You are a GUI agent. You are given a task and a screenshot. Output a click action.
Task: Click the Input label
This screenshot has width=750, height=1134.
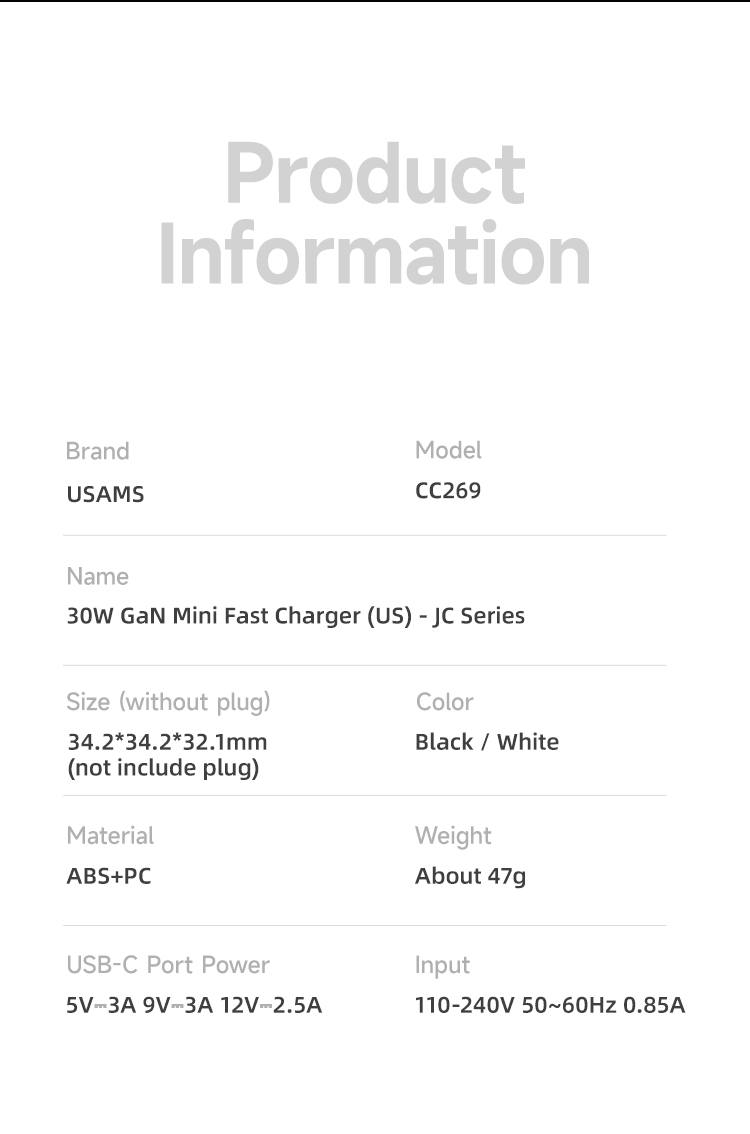[x=442, y=965]
